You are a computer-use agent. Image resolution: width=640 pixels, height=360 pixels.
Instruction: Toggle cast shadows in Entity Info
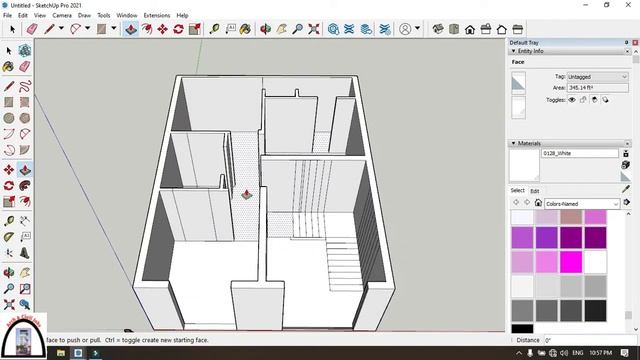tap(605, 100)
